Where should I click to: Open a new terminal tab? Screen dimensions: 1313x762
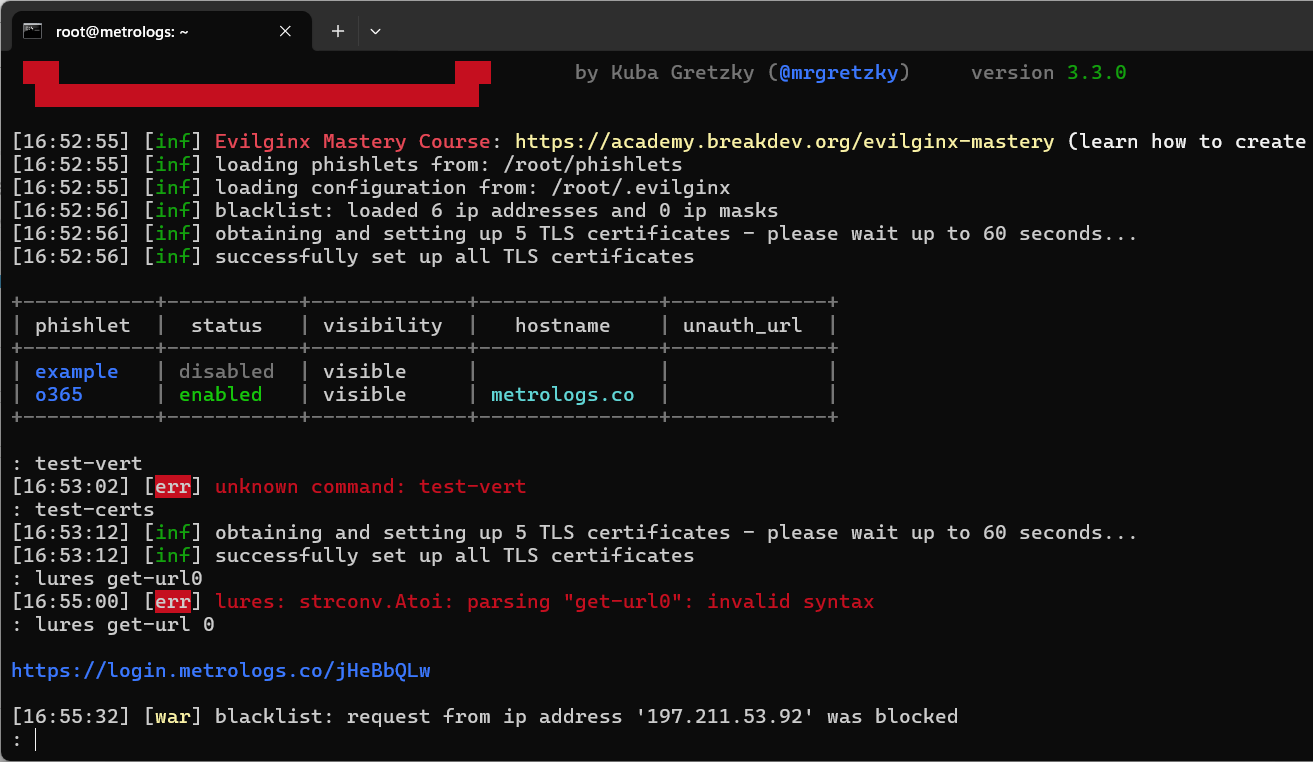338,31
